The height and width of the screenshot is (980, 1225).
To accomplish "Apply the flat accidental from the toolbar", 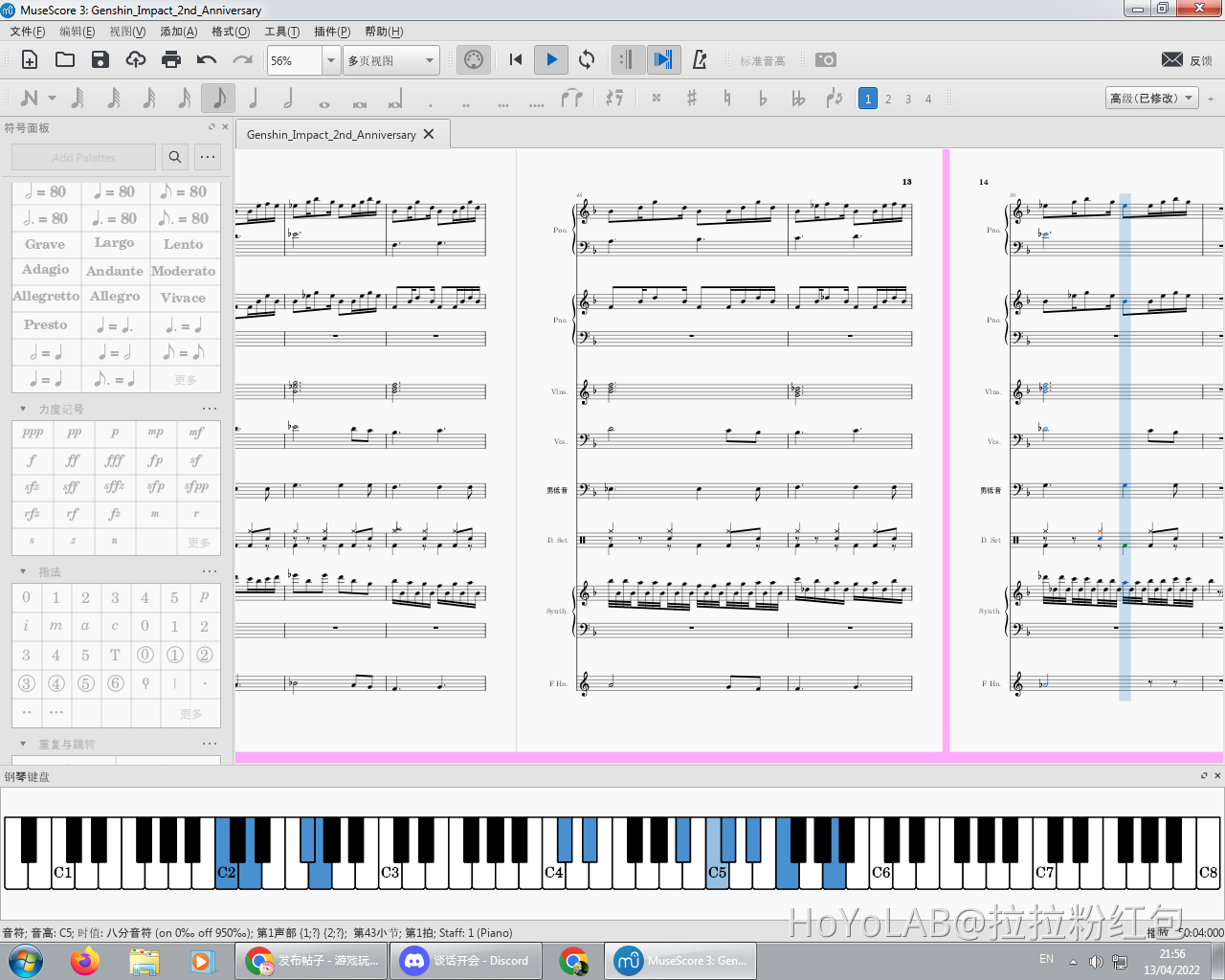I will [x=763, y=98].
